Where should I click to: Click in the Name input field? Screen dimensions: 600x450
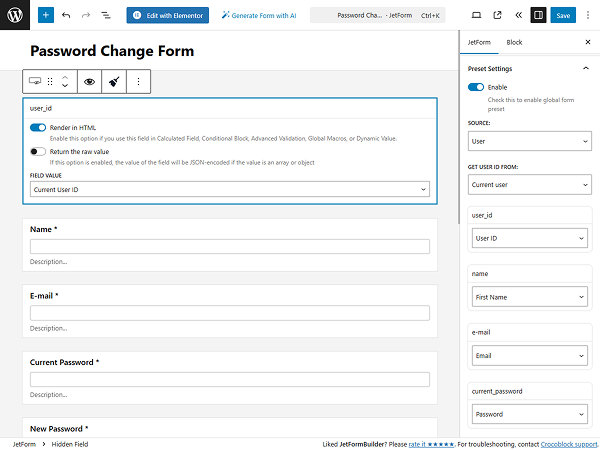click(x=230, y=246)
